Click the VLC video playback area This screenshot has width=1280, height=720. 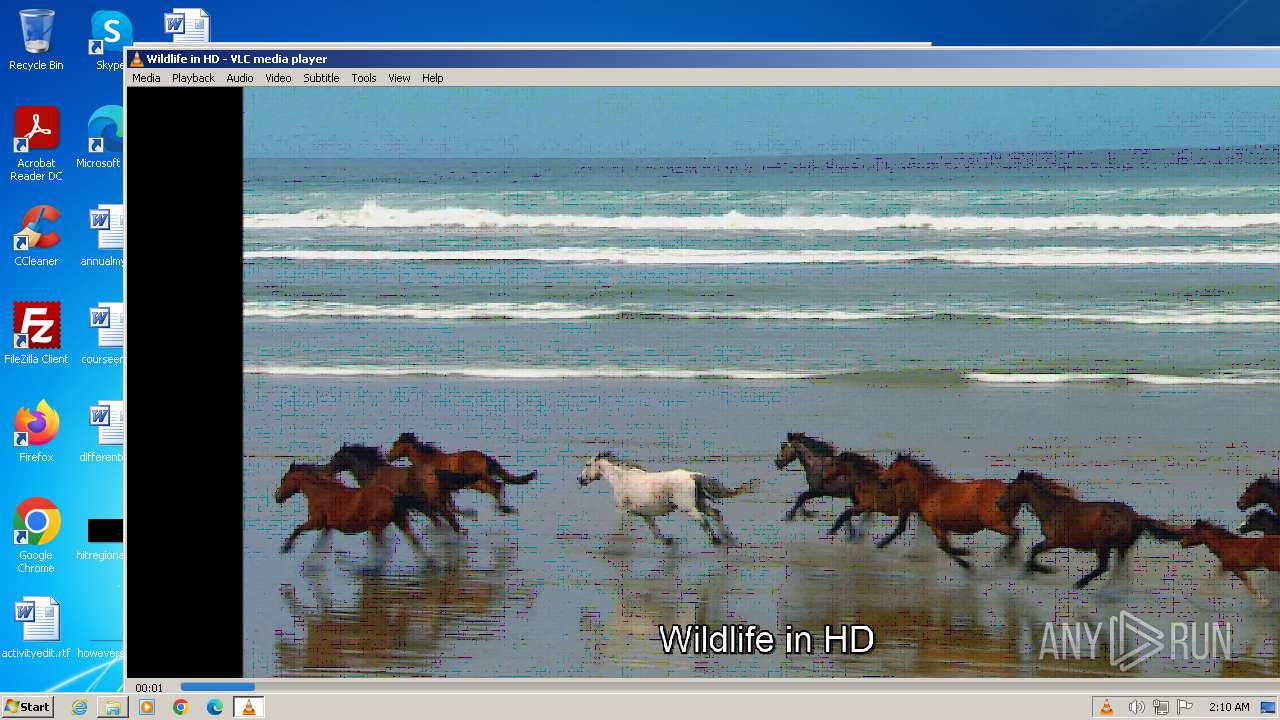click(x=702, y=382)
